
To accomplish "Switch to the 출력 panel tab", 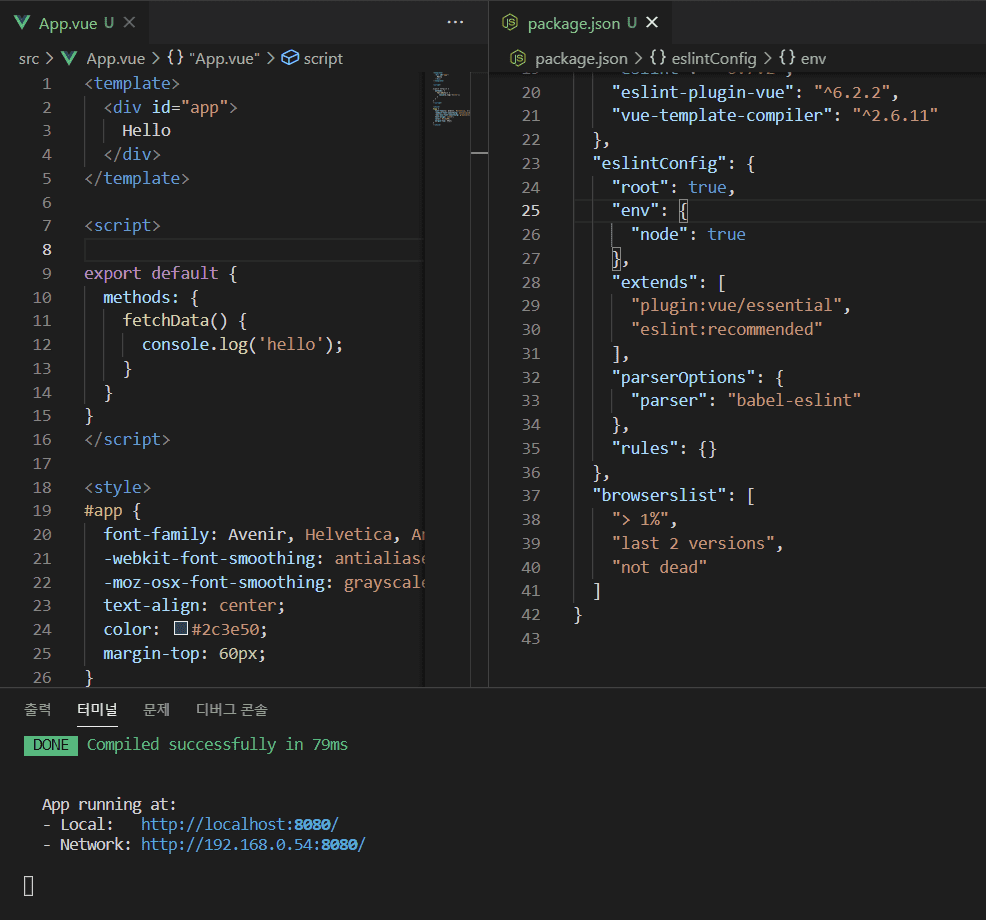I will point(38,709).
